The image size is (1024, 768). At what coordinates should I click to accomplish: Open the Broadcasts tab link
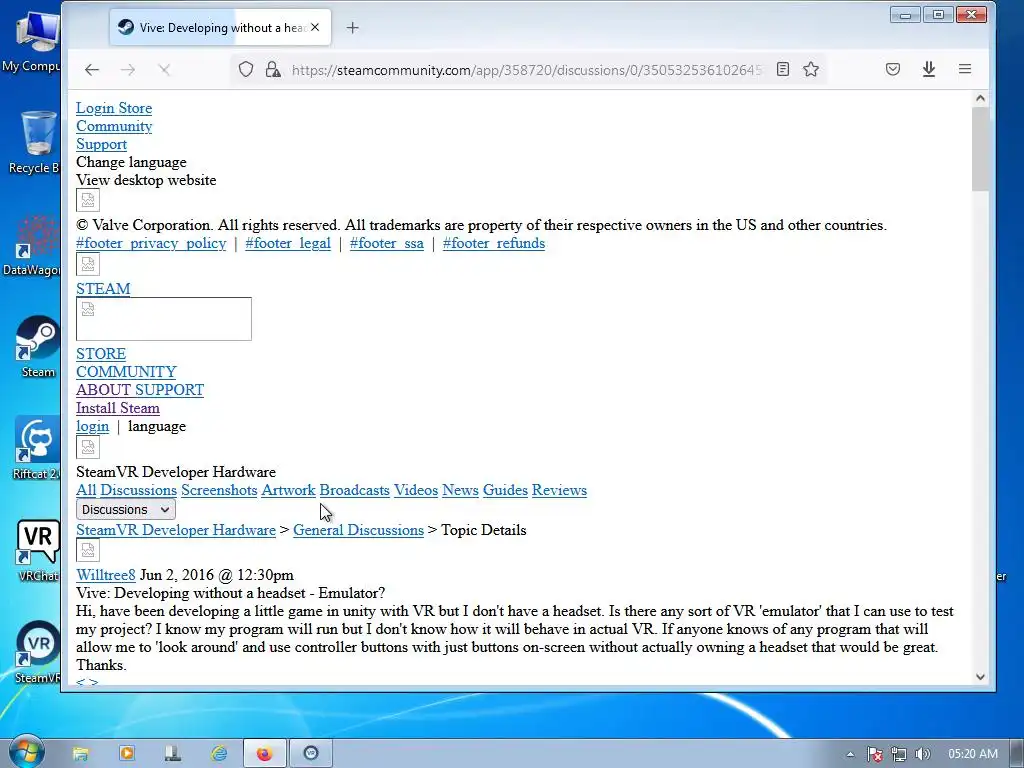pos(354,490)
